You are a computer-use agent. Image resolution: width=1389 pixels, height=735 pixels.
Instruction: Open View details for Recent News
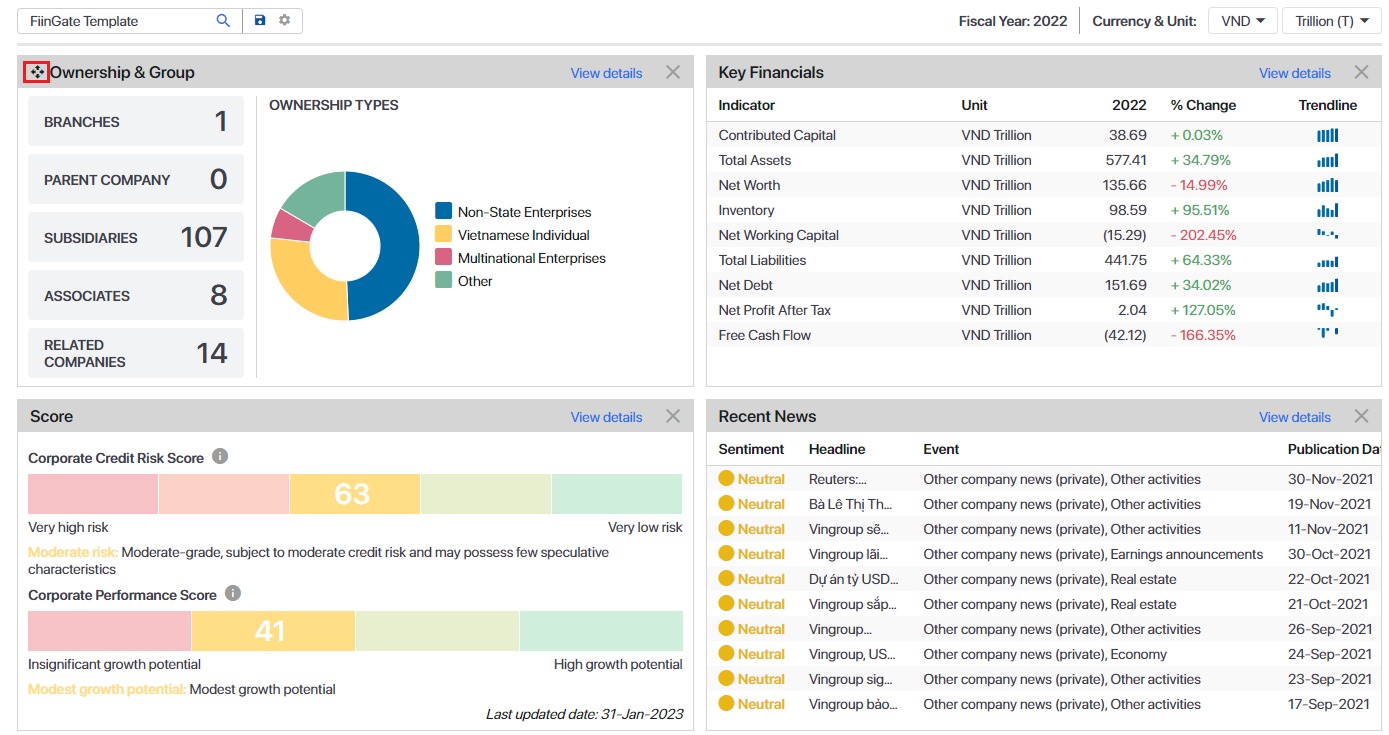1294,417
